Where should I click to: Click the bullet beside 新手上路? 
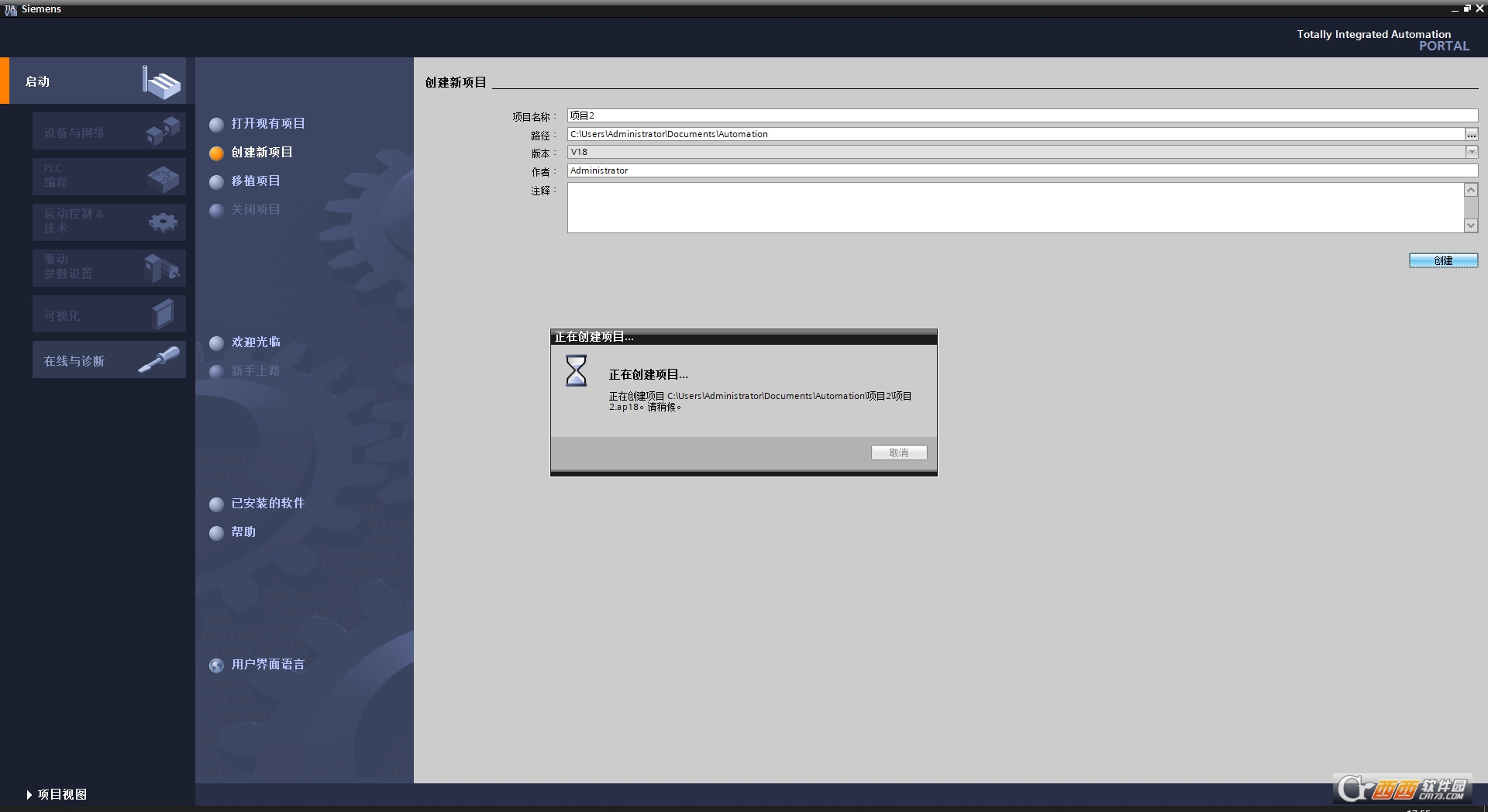point(216,372)
